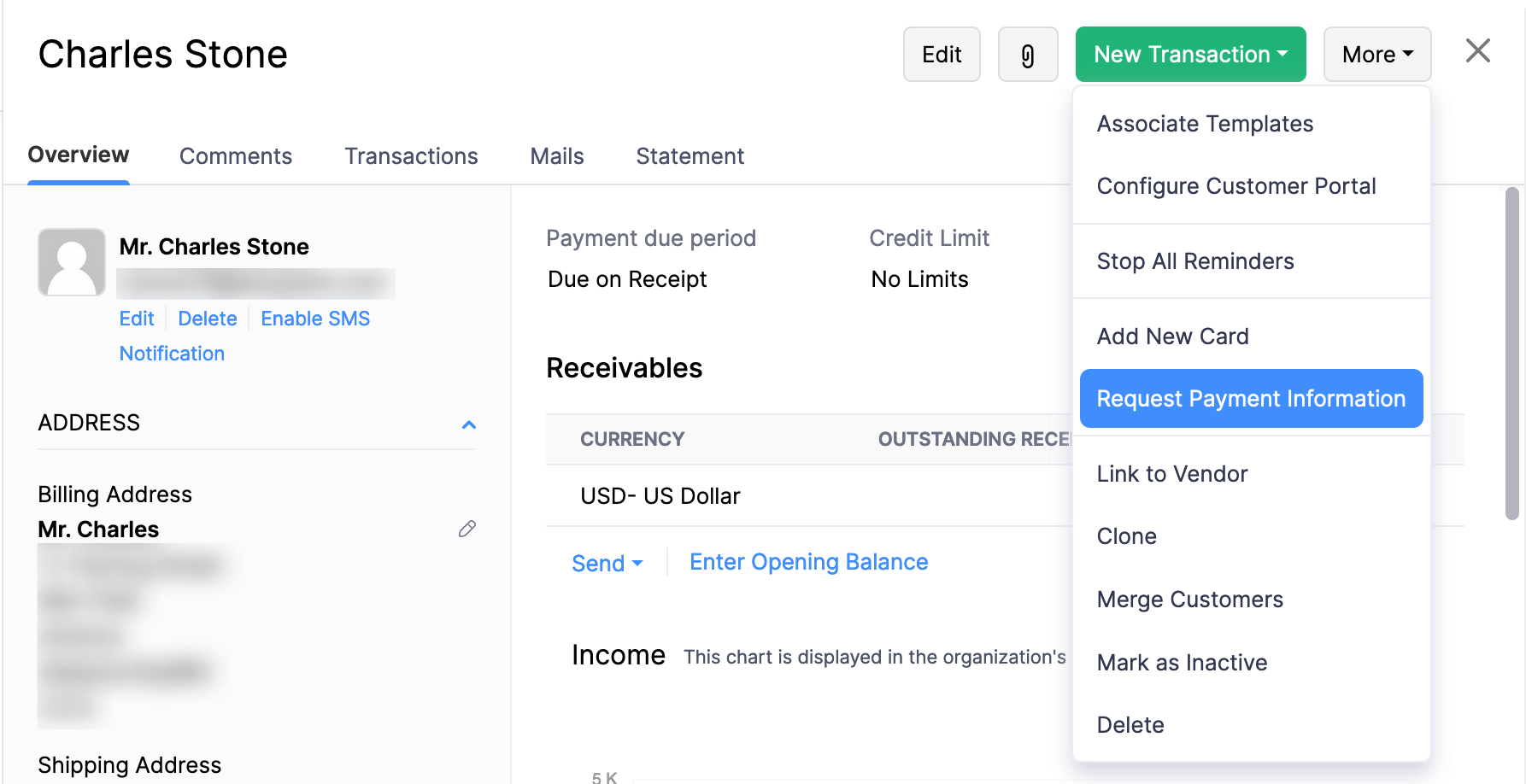Open the Mails tab
The width and height of the screenshot is (1526, 784).
[556, 155]
